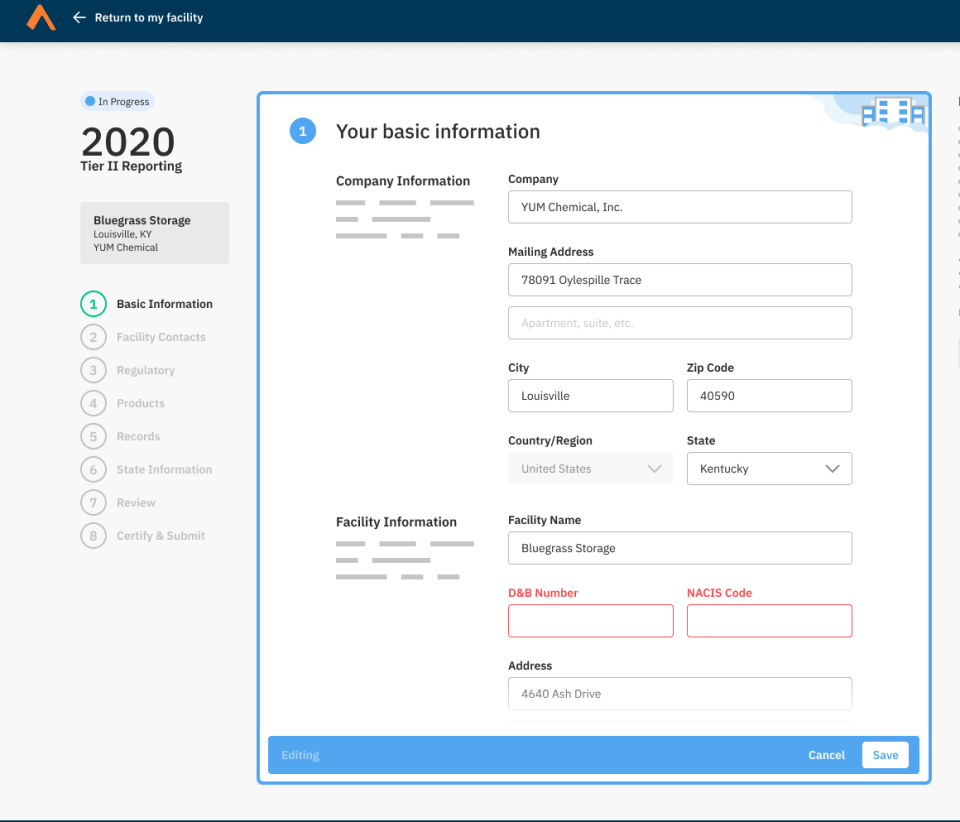Screen dimensions: 960x822
Task: Save the basic information form
Action: pyautogui.click(x=885, y=755)
